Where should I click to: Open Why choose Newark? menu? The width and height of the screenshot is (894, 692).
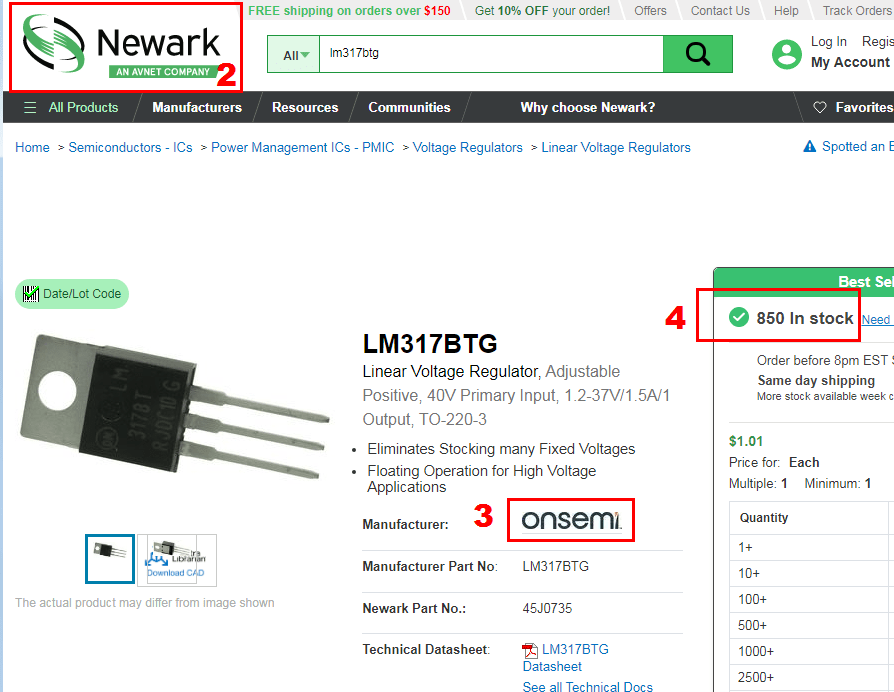click(x=587, y=107)
